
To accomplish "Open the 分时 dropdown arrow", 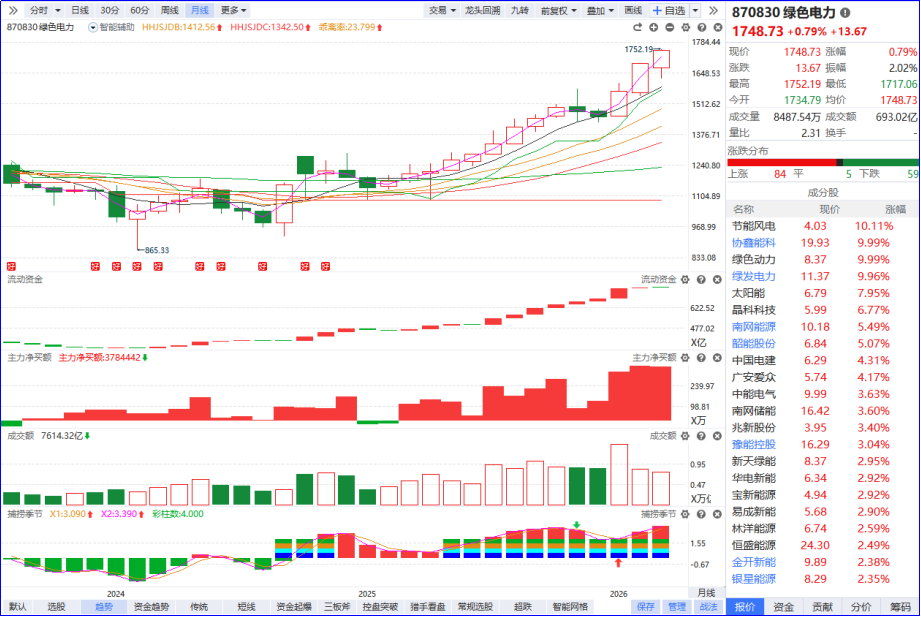I will point(58,11).
